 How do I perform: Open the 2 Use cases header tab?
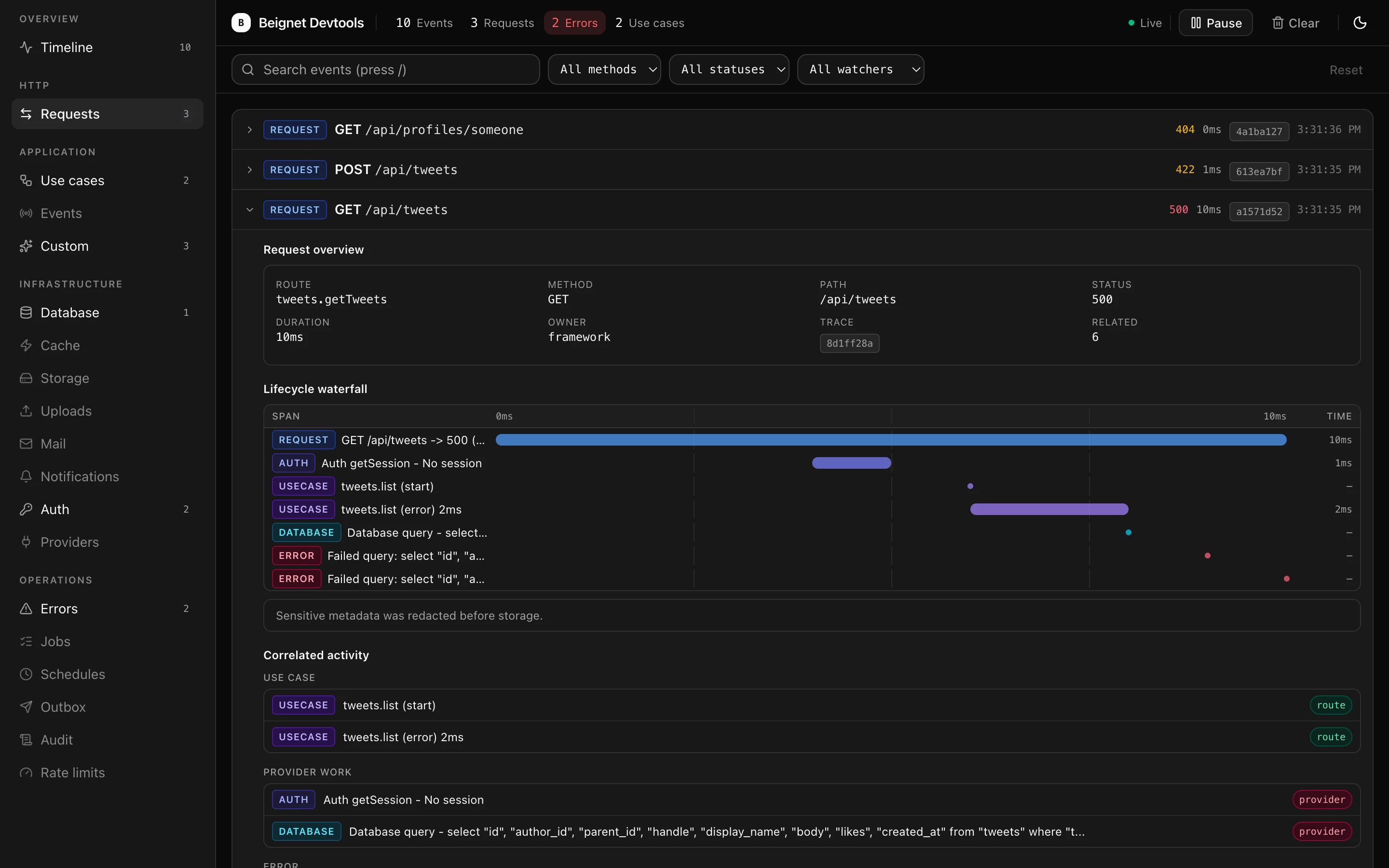pos(650,23)
